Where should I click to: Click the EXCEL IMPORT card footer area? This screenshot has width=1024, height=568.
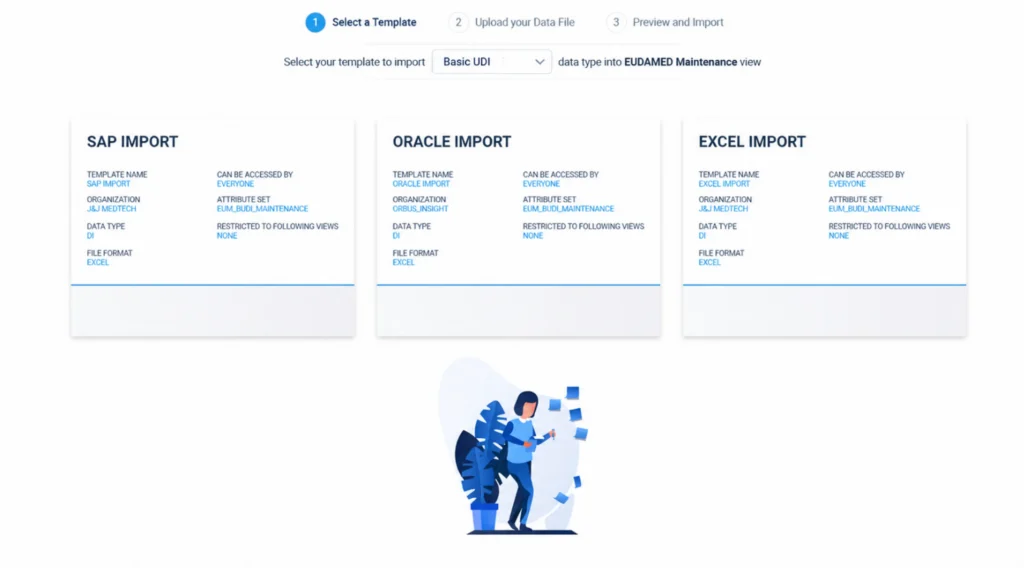[824, 311]
